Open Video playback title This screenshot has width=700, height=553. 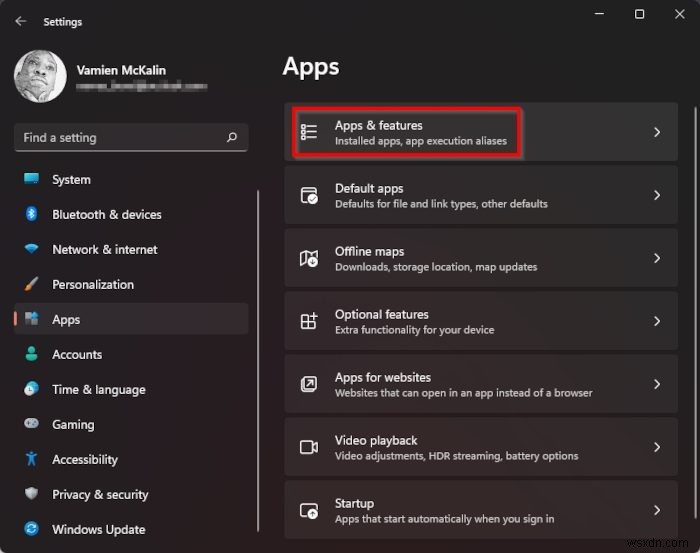pos(376,440)
